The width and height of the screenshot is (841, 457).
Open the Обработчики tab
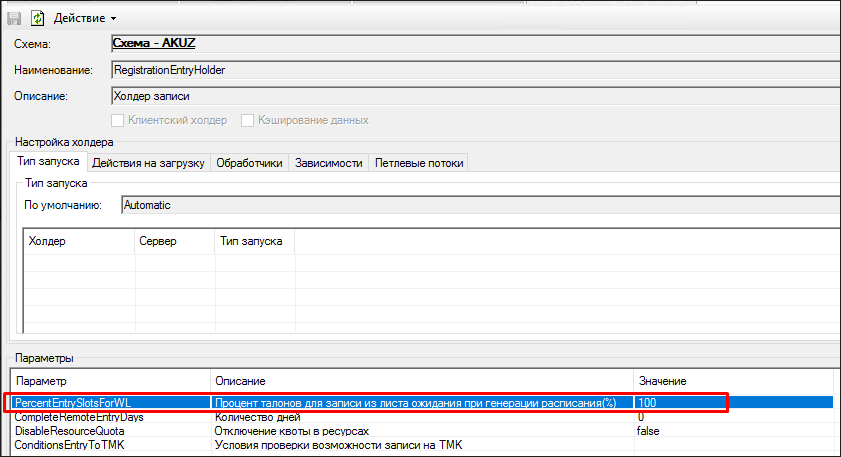(250, 162)
